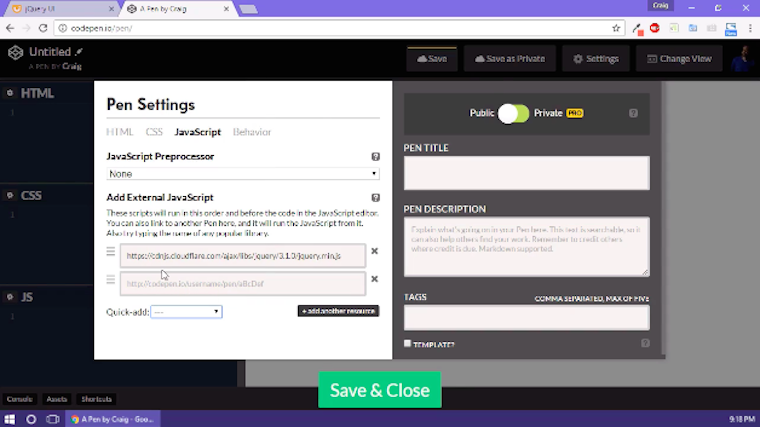Open Cortana search circle
The height and width of the screenshot is (427, 760).
(31, 419)
